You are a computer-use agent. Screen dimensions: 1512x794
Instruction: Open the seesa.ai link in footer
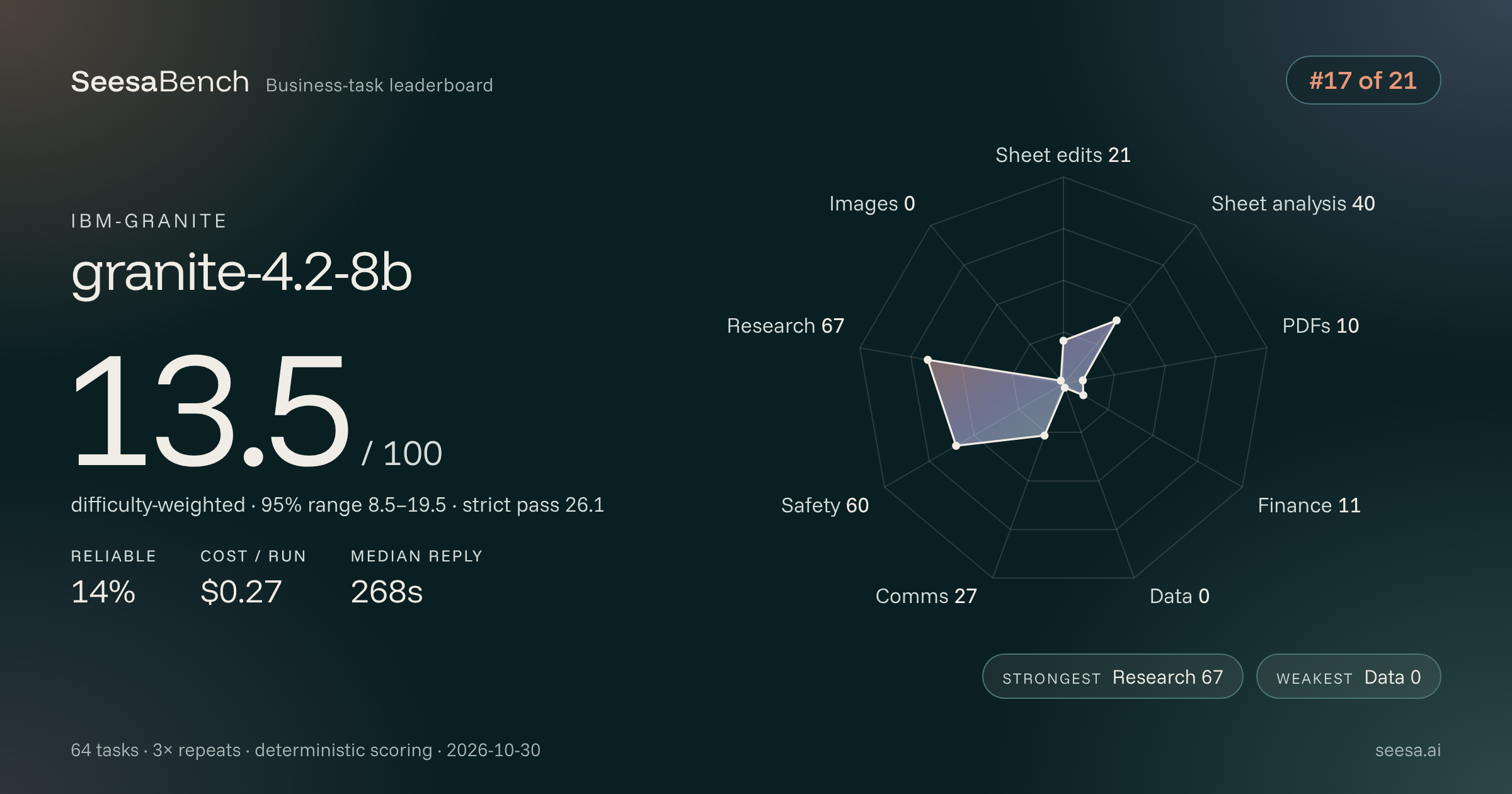pyautogui.click(x=1407, y=750)
